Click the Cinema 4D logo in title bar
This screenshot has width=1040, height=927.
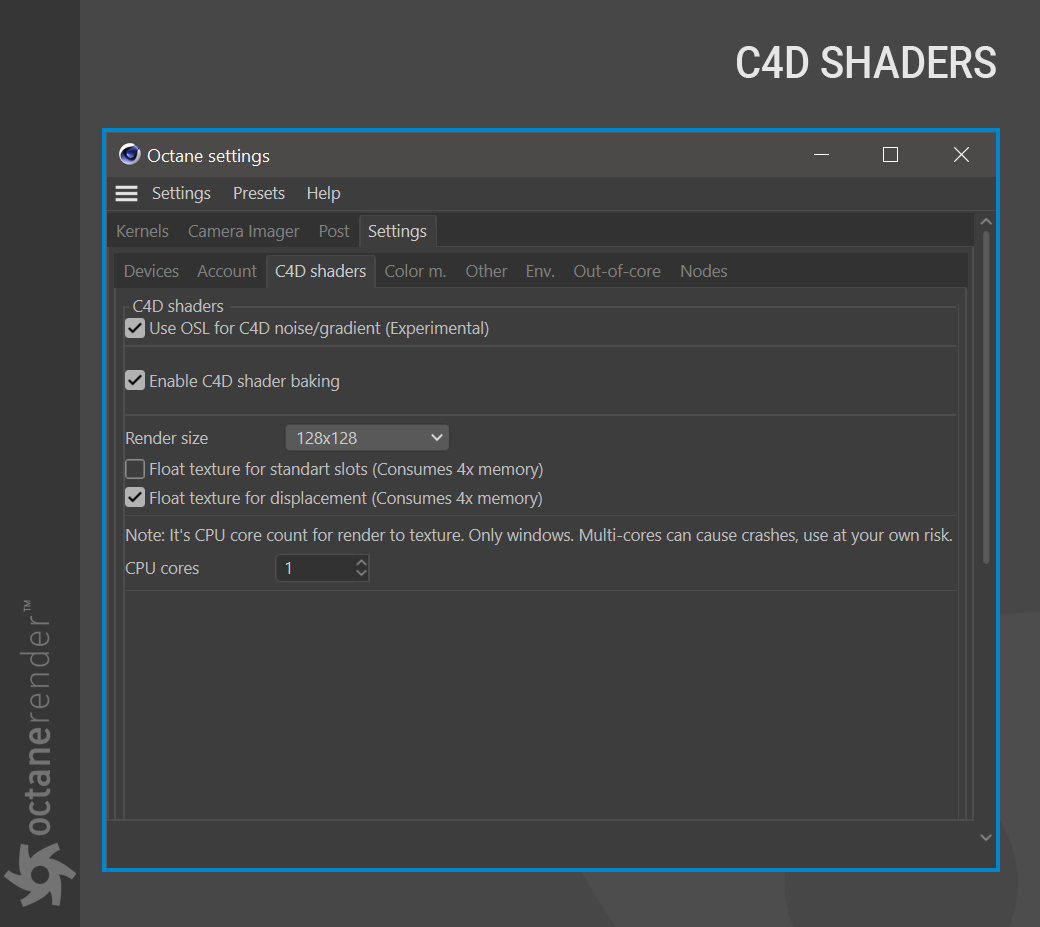(129, 154)
